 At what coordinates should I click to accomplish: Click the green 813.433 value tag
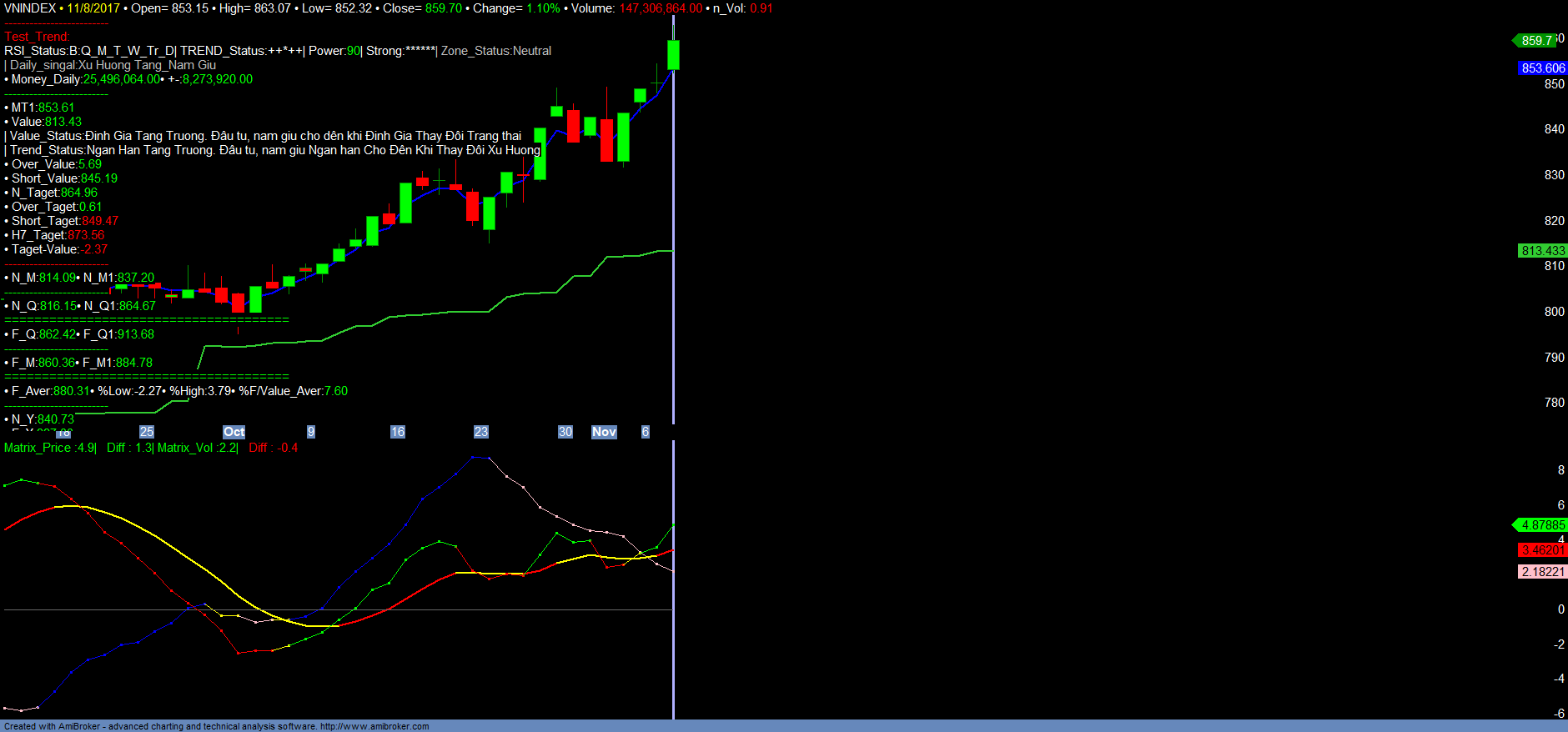[1542, 251]
